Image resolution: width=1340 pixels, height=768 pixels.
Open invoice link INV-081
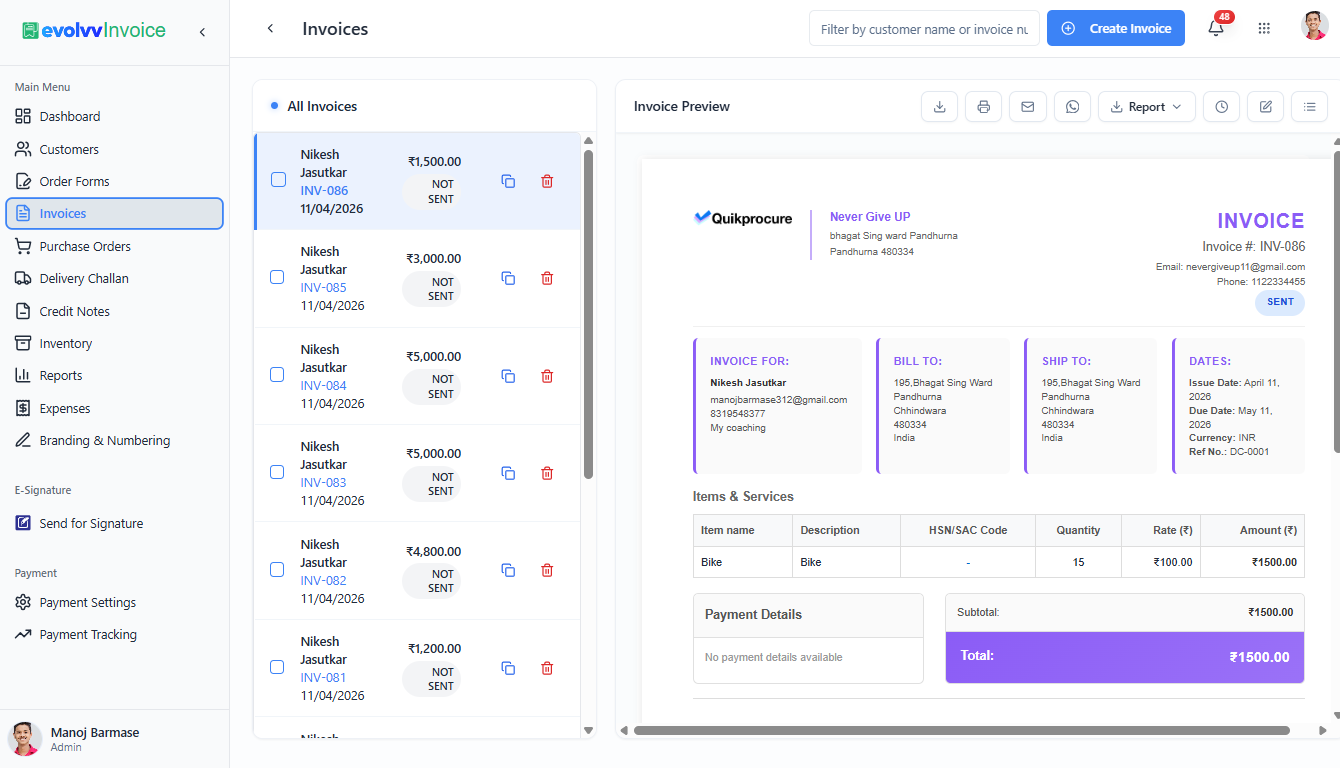coord(324,677)
